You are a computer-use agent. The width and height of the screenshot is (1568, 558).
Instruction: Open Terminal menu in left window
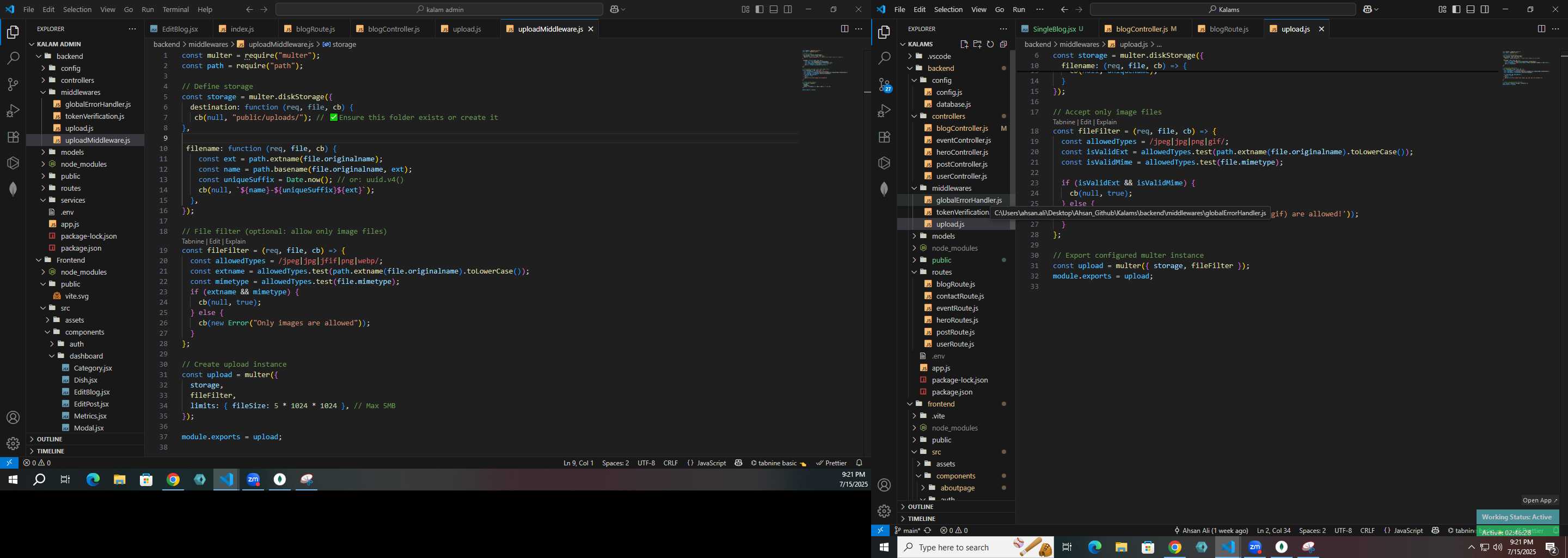(175, 9)
